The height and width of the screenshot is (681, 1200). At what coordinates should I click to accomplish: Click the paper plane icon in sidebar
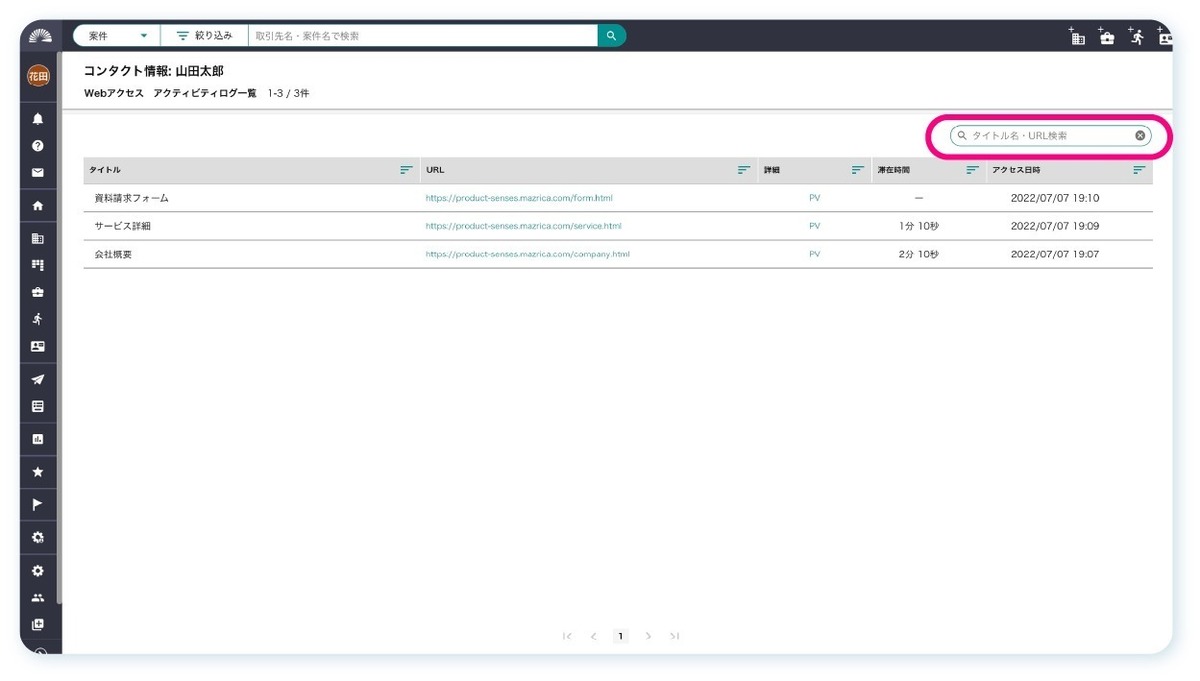point(38,380)
